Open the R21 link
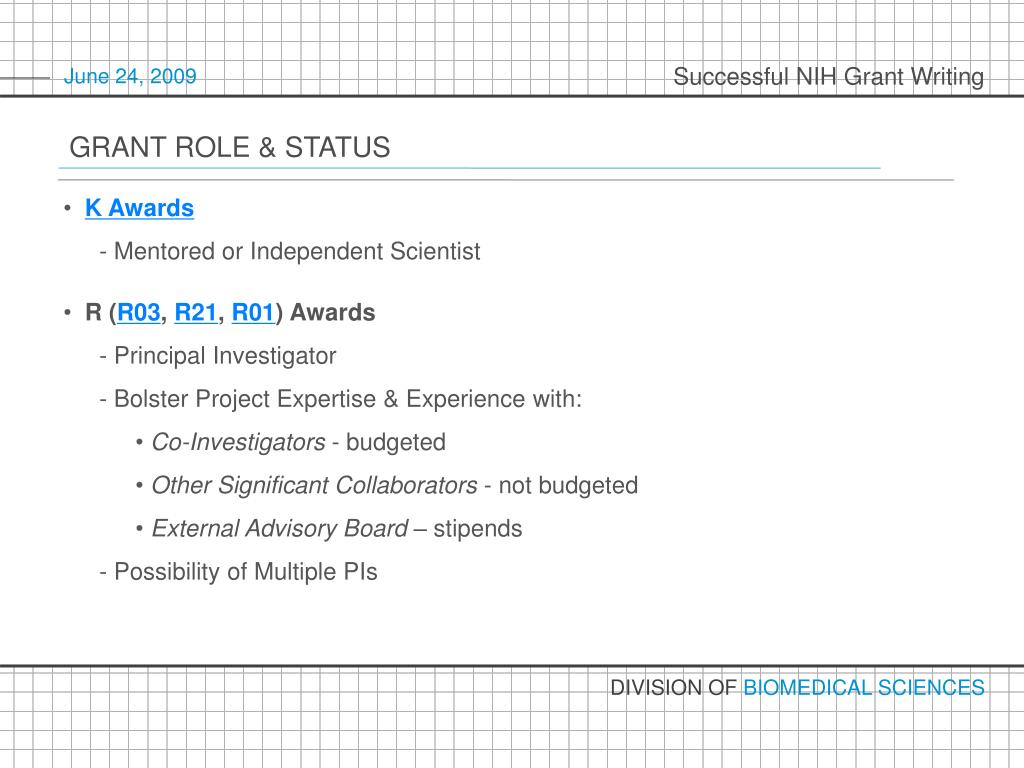The width and height of the screenshot is (1024, 768). (195, 312)
